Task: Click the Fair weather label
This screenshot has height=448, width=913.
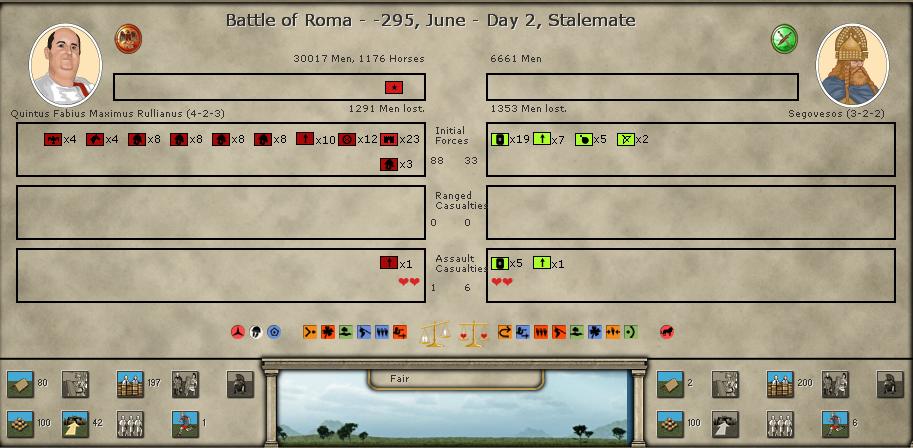Action: click(x=400, y=379)
